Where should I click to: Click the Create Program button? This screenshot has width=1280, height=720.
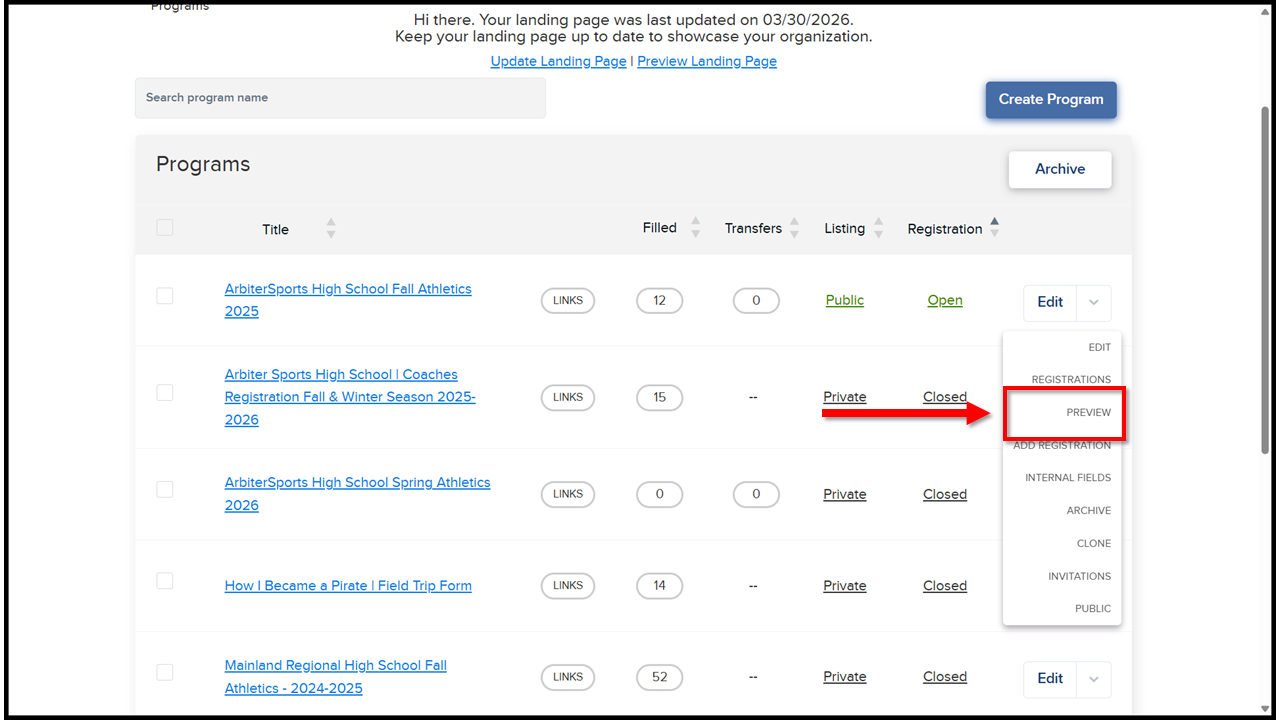(x=1051, y=100)
